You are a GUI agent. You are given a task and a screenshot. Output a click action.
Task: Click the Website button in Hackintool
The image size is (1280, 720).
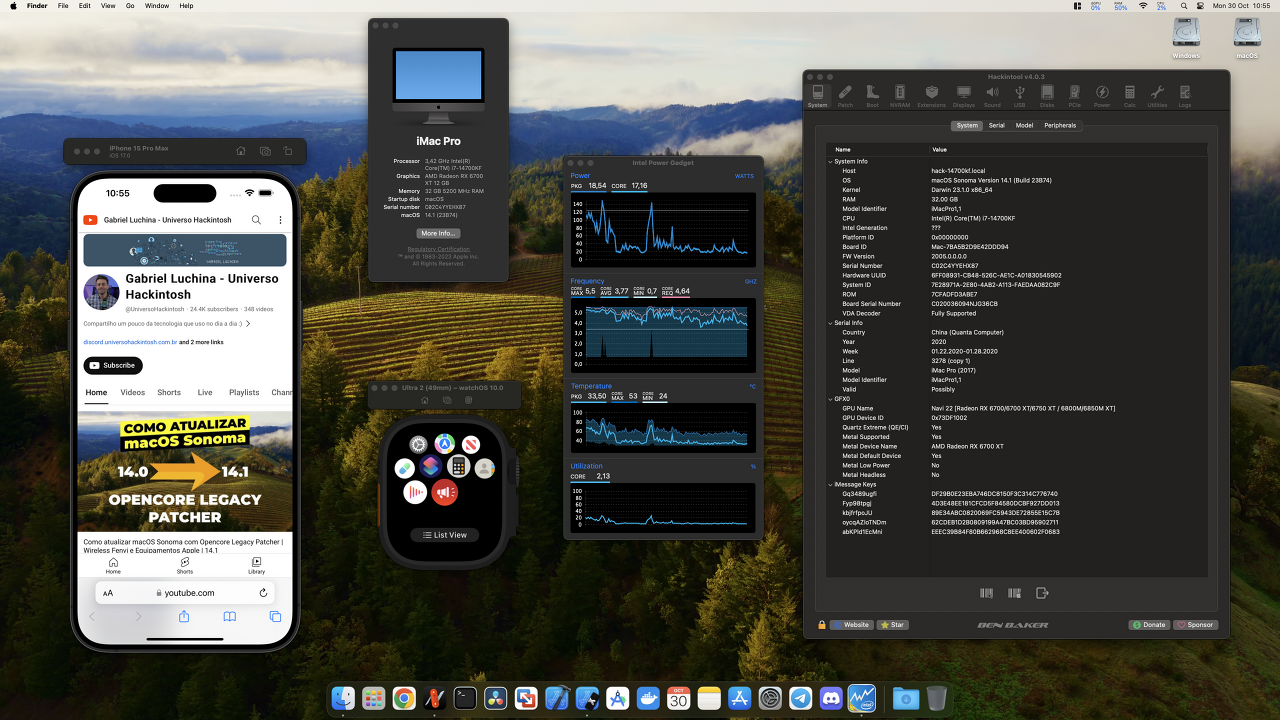tap(851, 625)
